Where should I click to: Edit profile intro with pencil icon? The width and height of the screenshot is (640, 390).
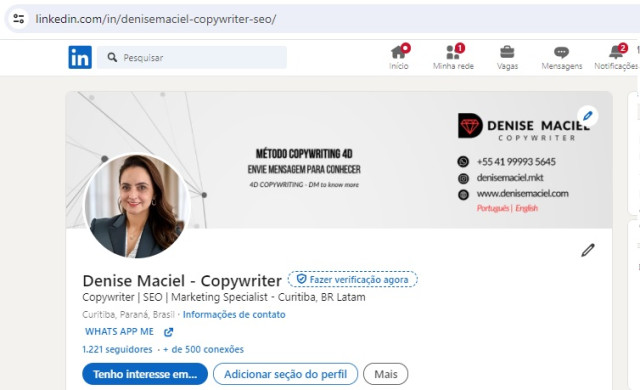(x=588, y=250)
